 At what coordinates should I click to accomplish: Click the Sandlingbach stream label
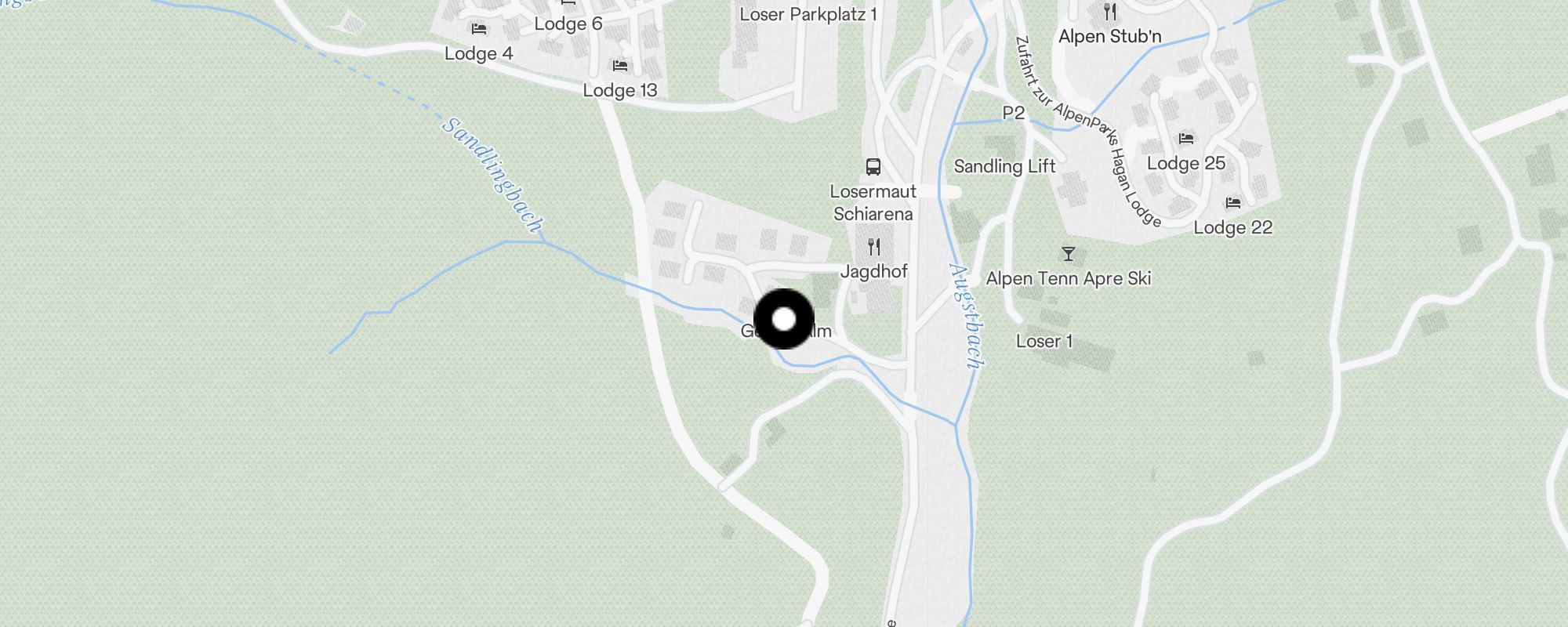[x=492, y=176]
